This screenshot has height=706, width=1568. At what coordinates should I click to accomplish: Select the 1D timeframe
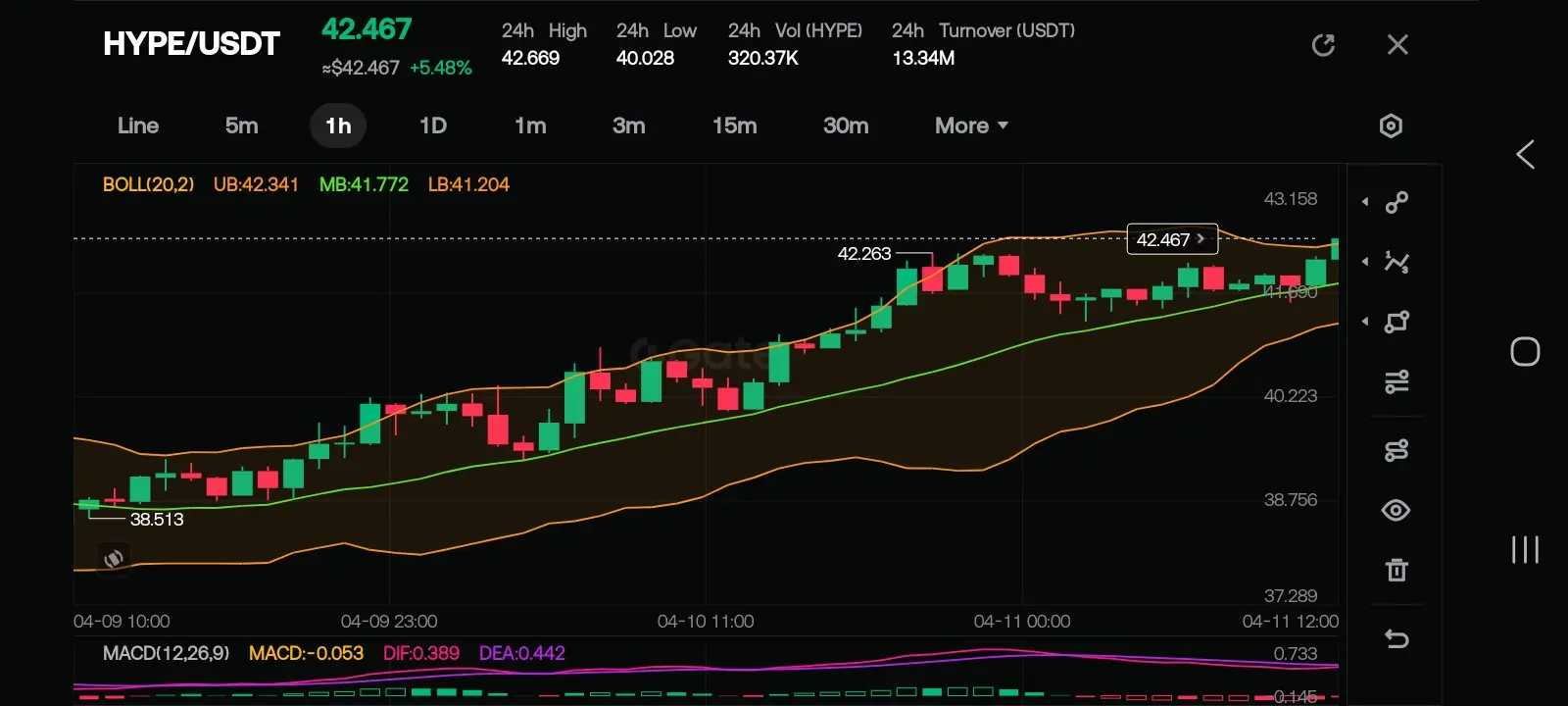coord(433,126)
